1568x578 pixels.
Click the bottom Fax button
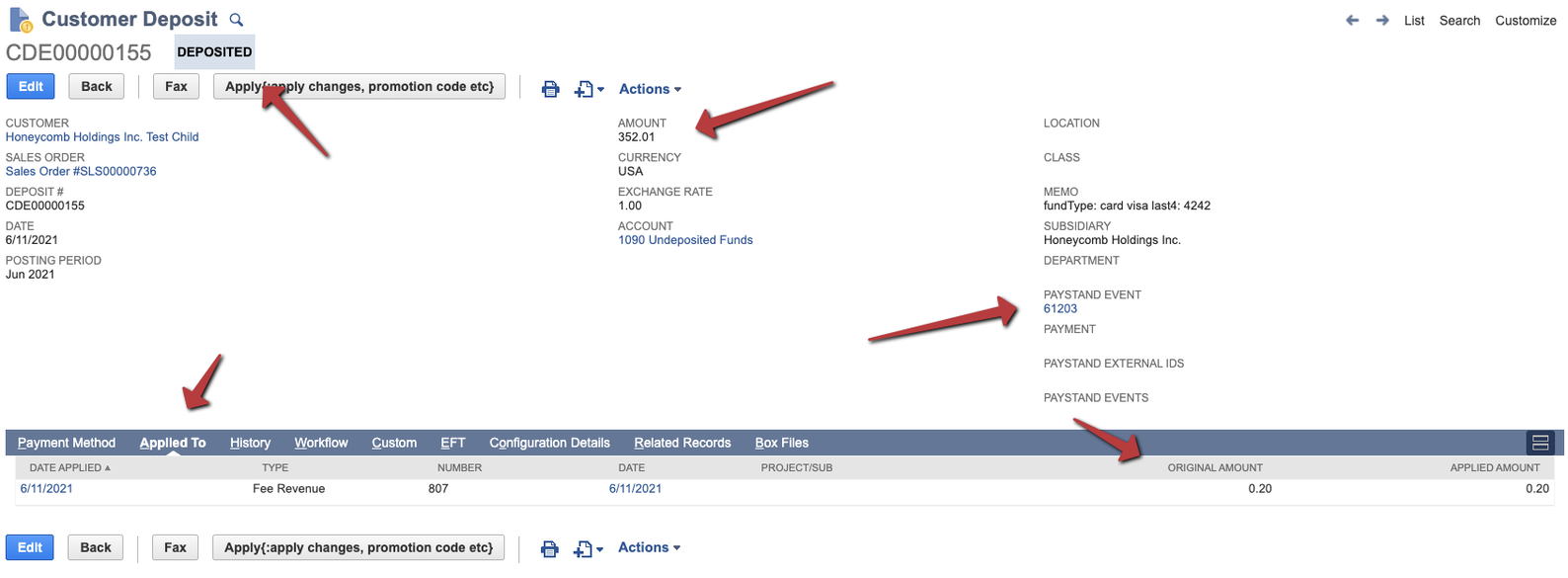(x=175, y=547)
